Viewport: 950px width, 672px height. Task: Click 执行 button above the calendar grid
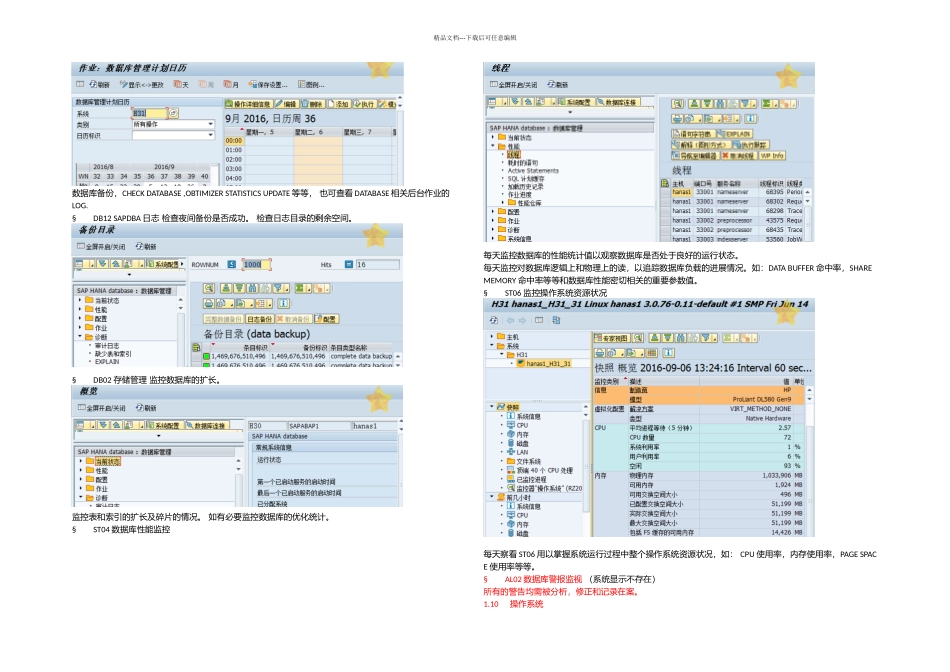pyautogui.click(x=364, y=104)
